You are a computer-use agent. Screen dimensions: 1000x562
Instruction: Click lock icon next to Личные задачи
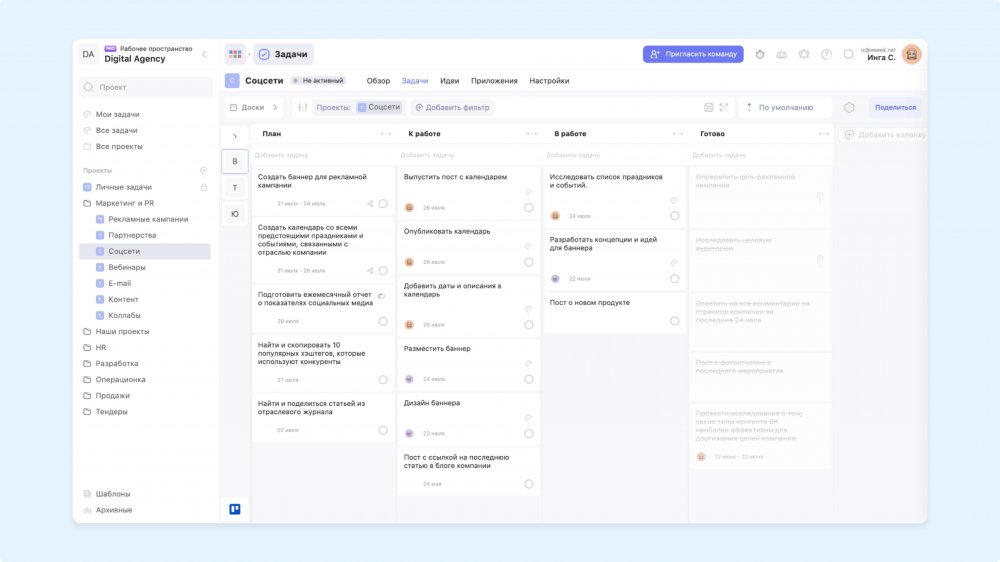[203, 187]
